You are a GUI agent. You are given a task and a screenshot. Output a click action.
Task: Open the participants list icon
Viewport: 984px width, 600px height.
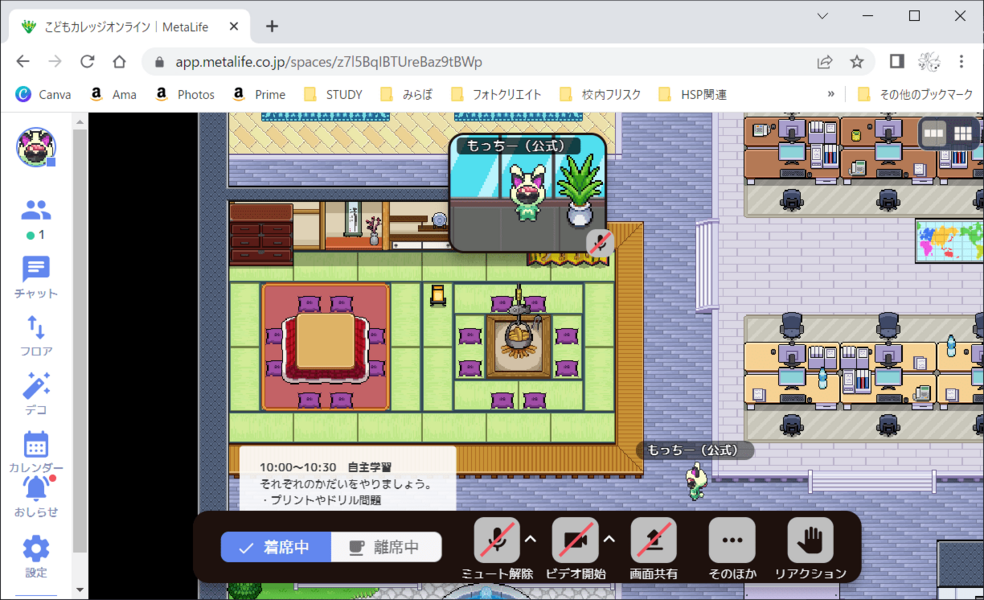[x=36, y=211]
